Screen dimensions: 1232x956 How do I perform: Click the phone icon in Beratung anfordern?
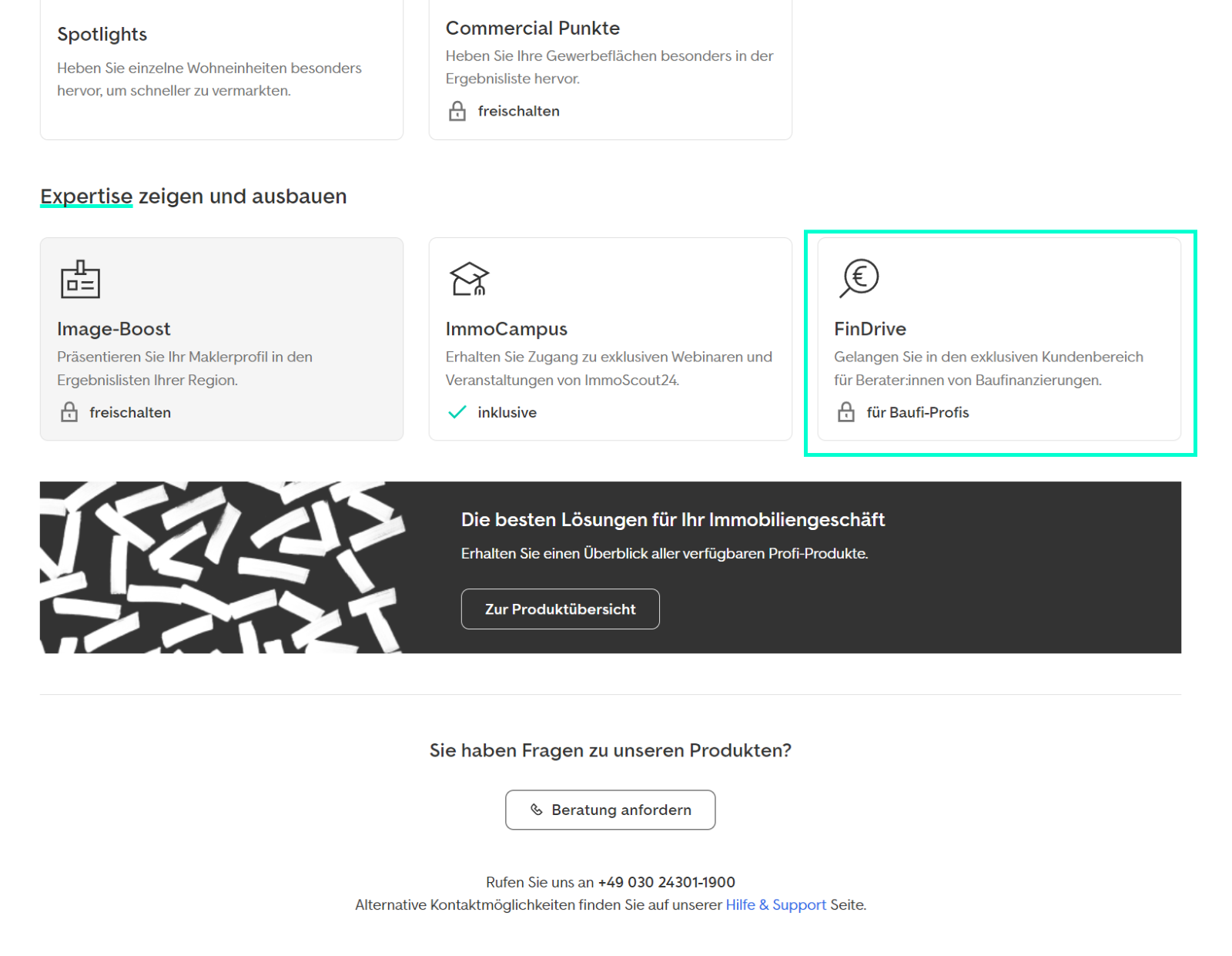click(537, 810)
